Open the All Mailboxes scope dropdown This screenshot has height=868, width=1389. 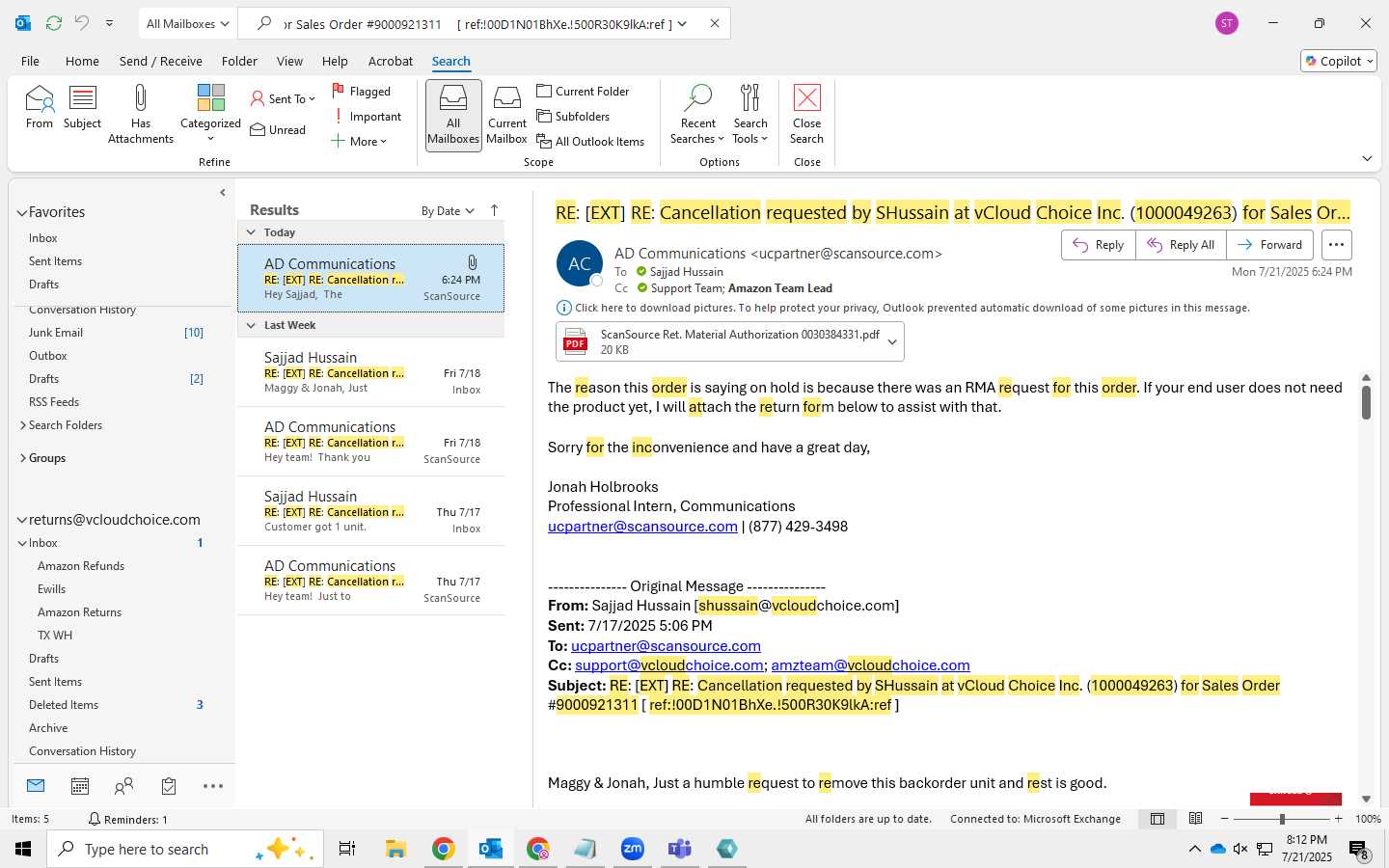click(187, 23)
